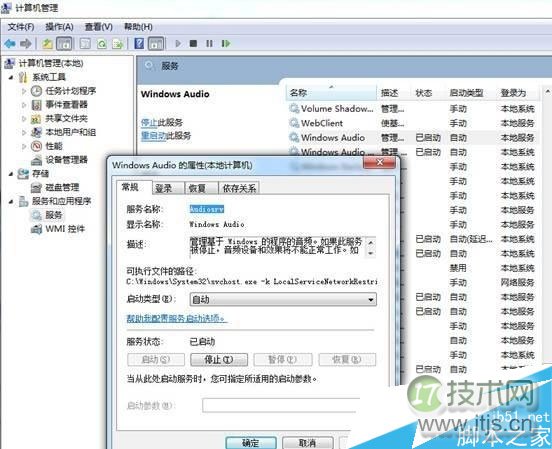The width and height of the screenshot is (552, 449).
Task: Open the 启动类型 dropdown
Action: click(x=283, y=299)
